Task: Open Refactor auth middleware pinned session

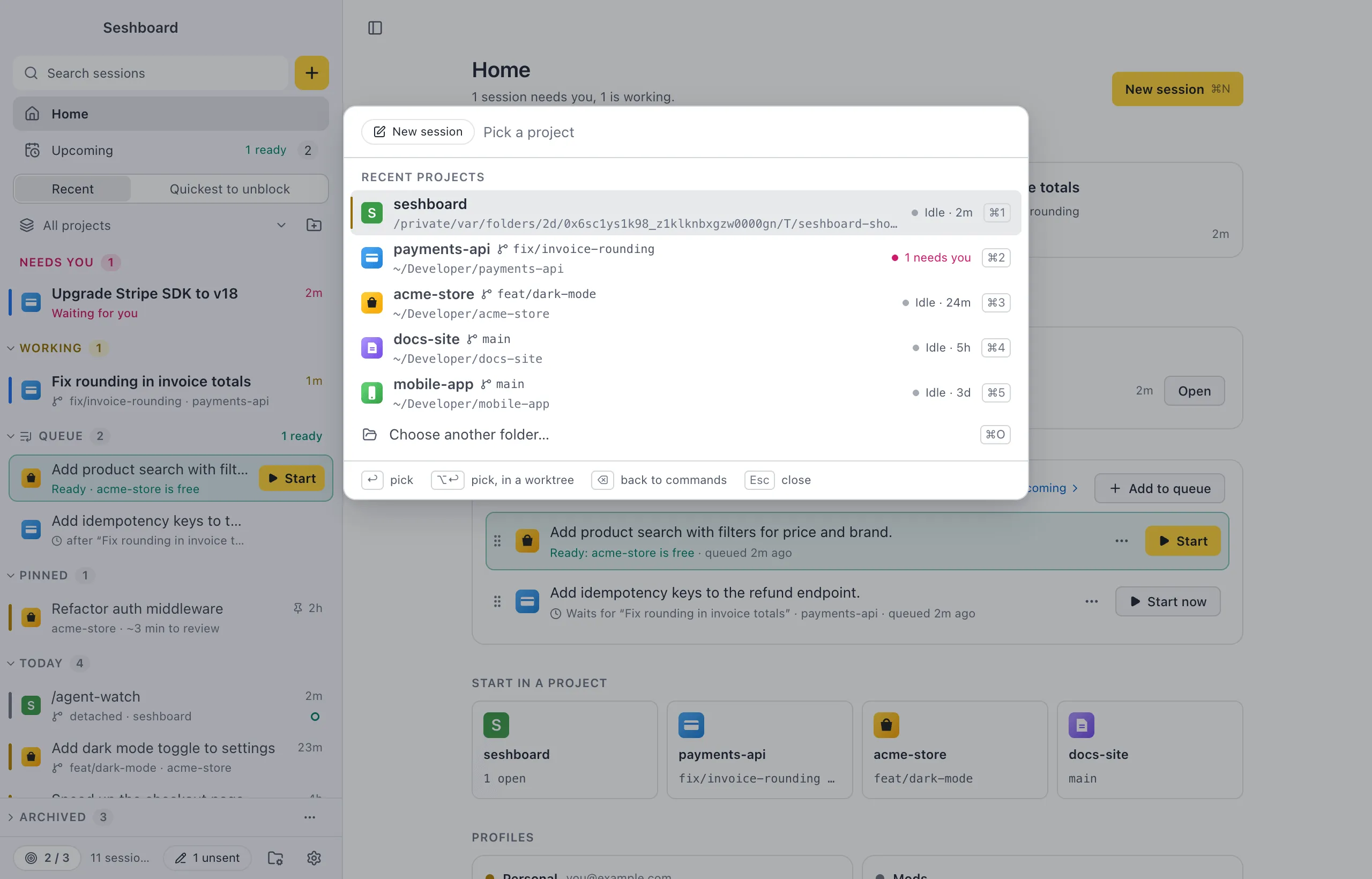Action: 170,617
